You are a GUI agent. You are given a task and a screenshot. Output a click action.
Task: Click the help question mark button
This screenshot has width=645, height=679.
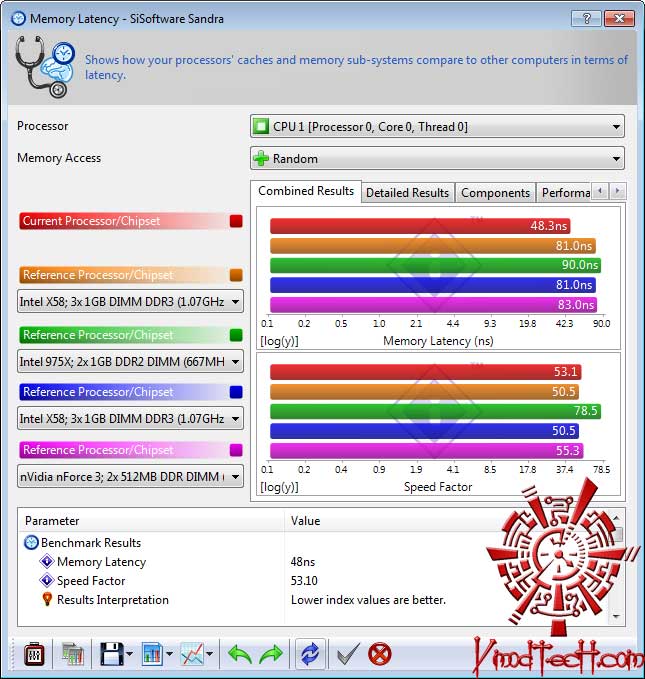pyautogui.click(x=587, y=19)
